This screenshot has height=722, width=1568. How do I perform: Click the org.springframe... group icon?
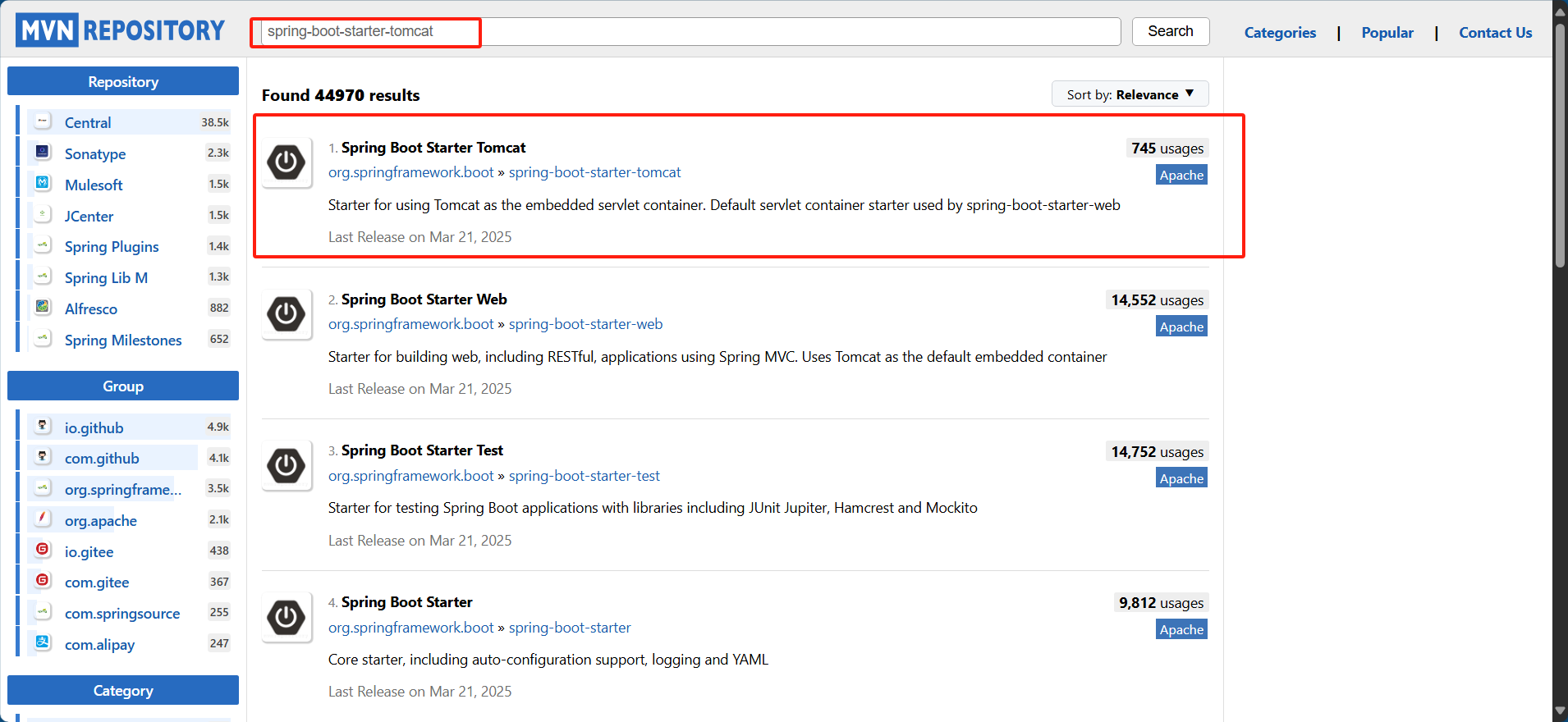43,488
